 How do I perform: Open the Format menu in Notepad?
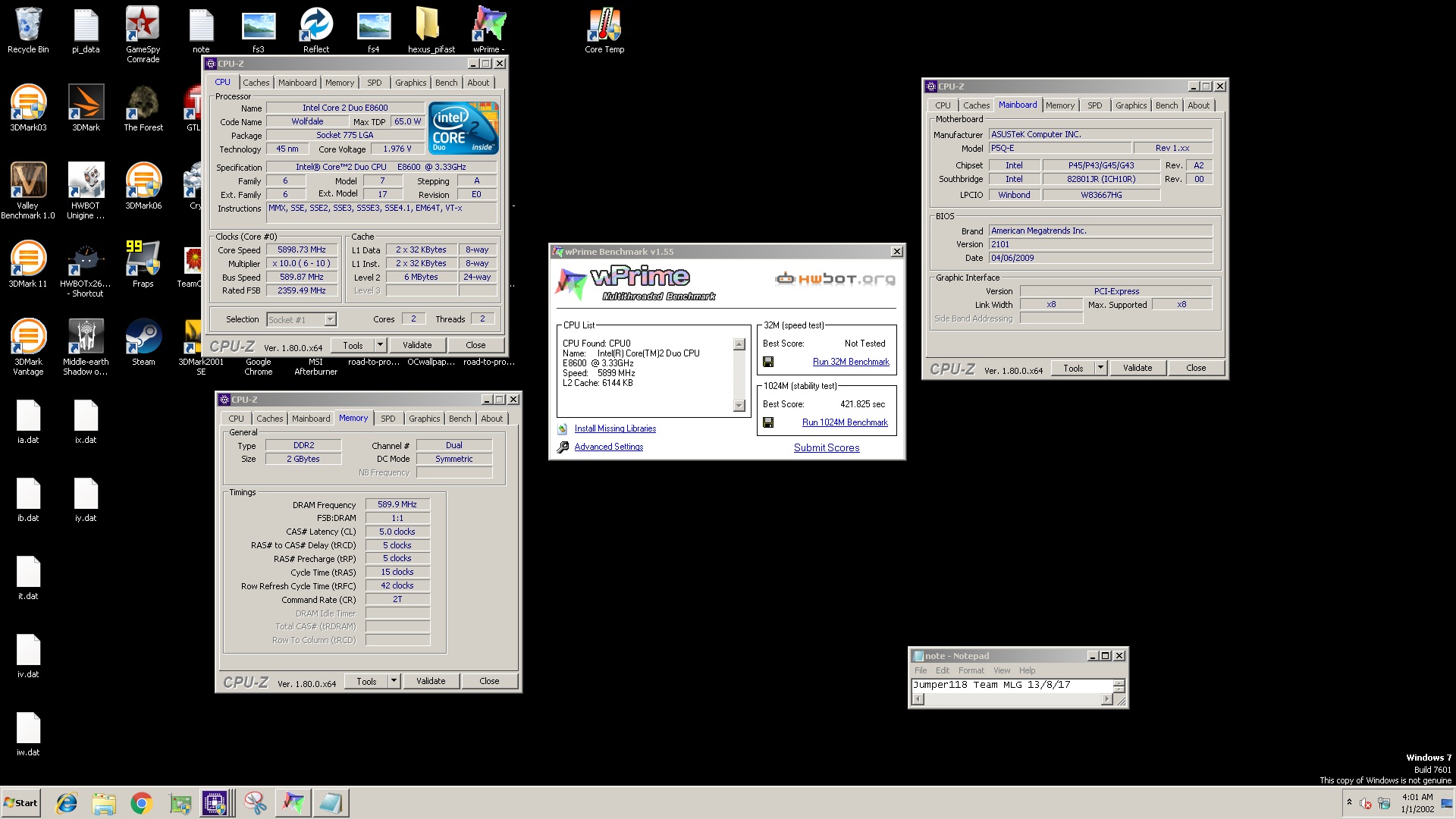pos(971,670)
